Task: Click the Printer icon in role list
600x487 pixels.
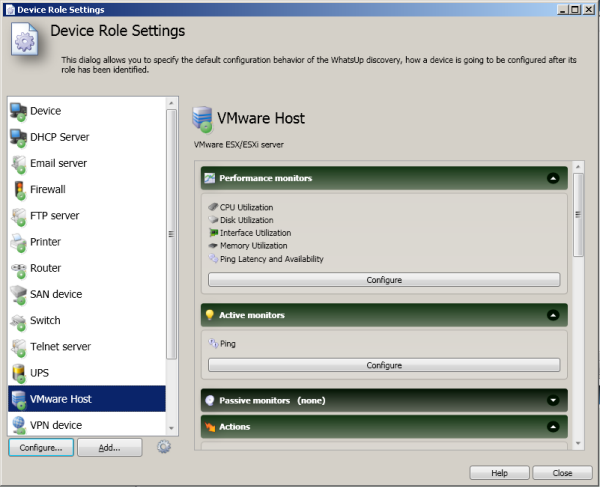Action: point(19,242)
